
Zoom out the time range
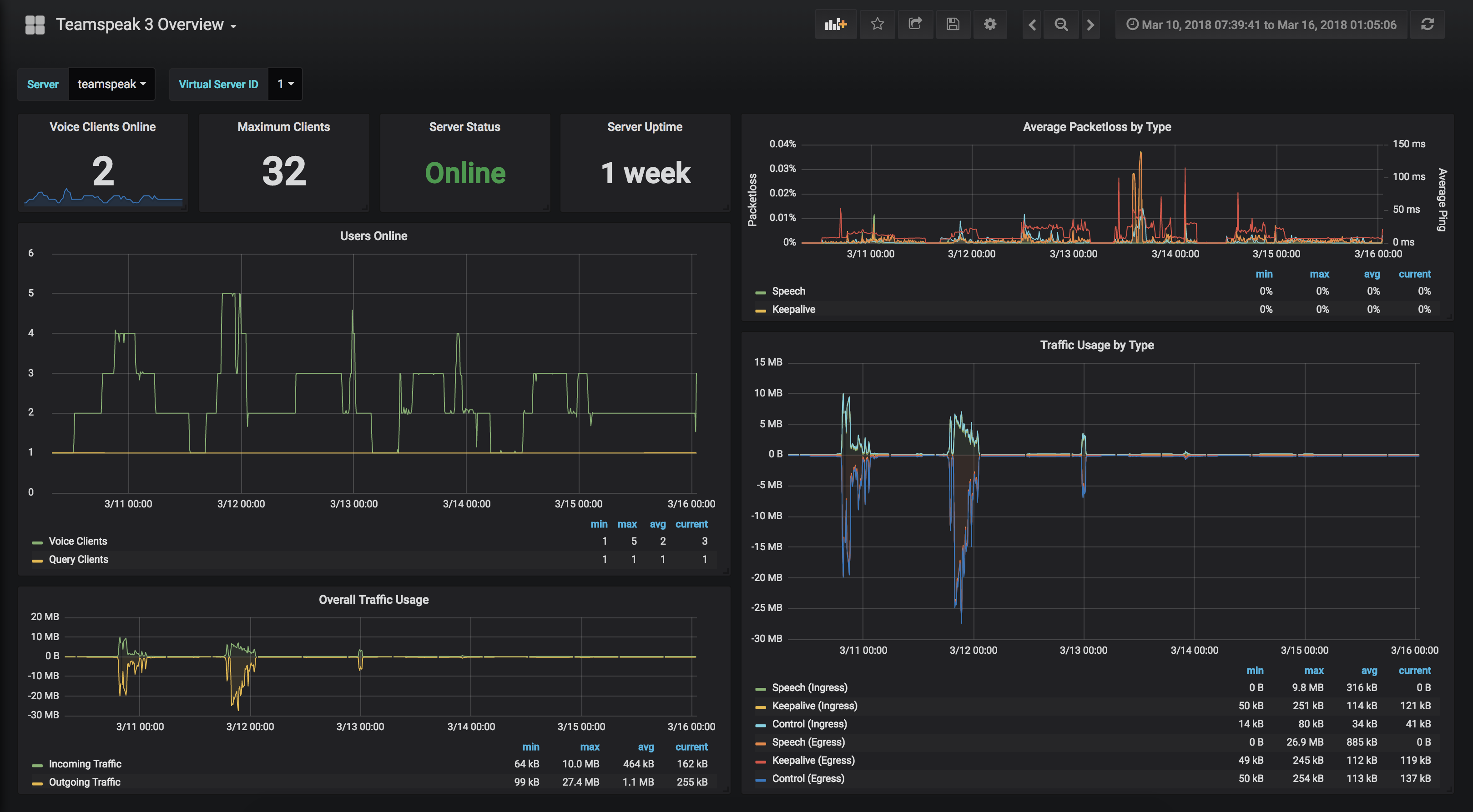(x=1061, y=25)
